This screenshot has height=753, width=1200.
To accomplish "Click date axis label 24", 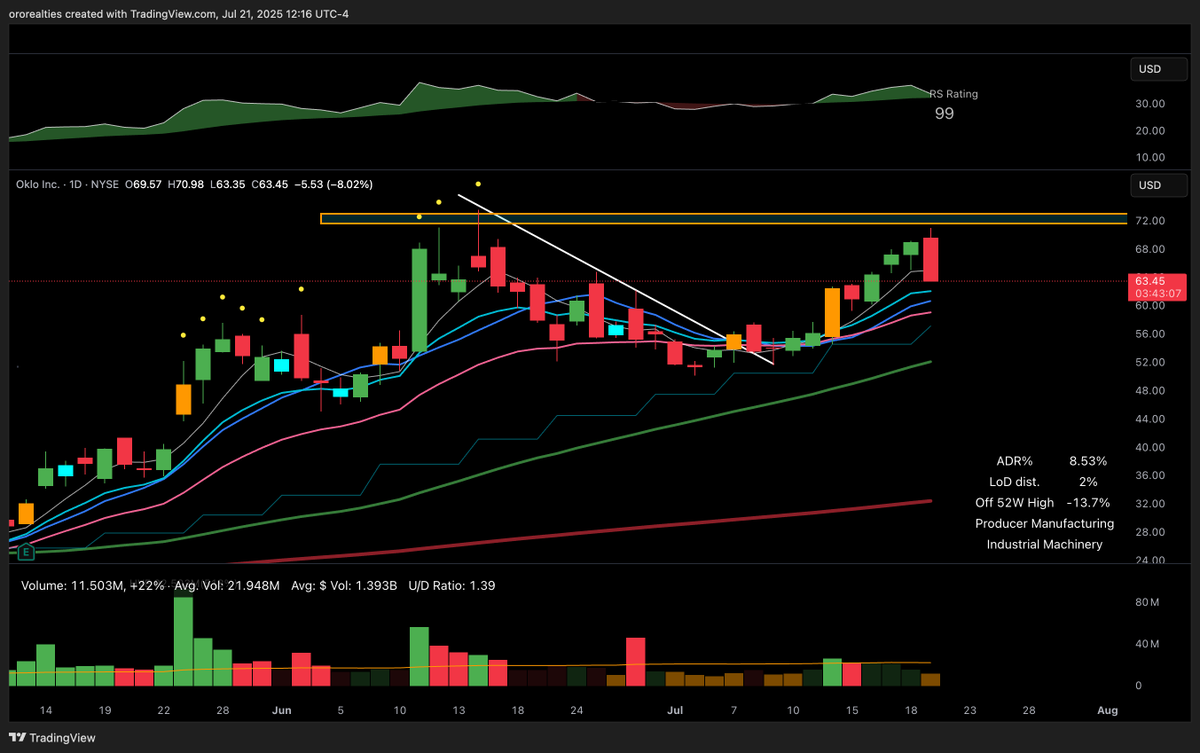I will pyautogui.click(x=577, y=710).
